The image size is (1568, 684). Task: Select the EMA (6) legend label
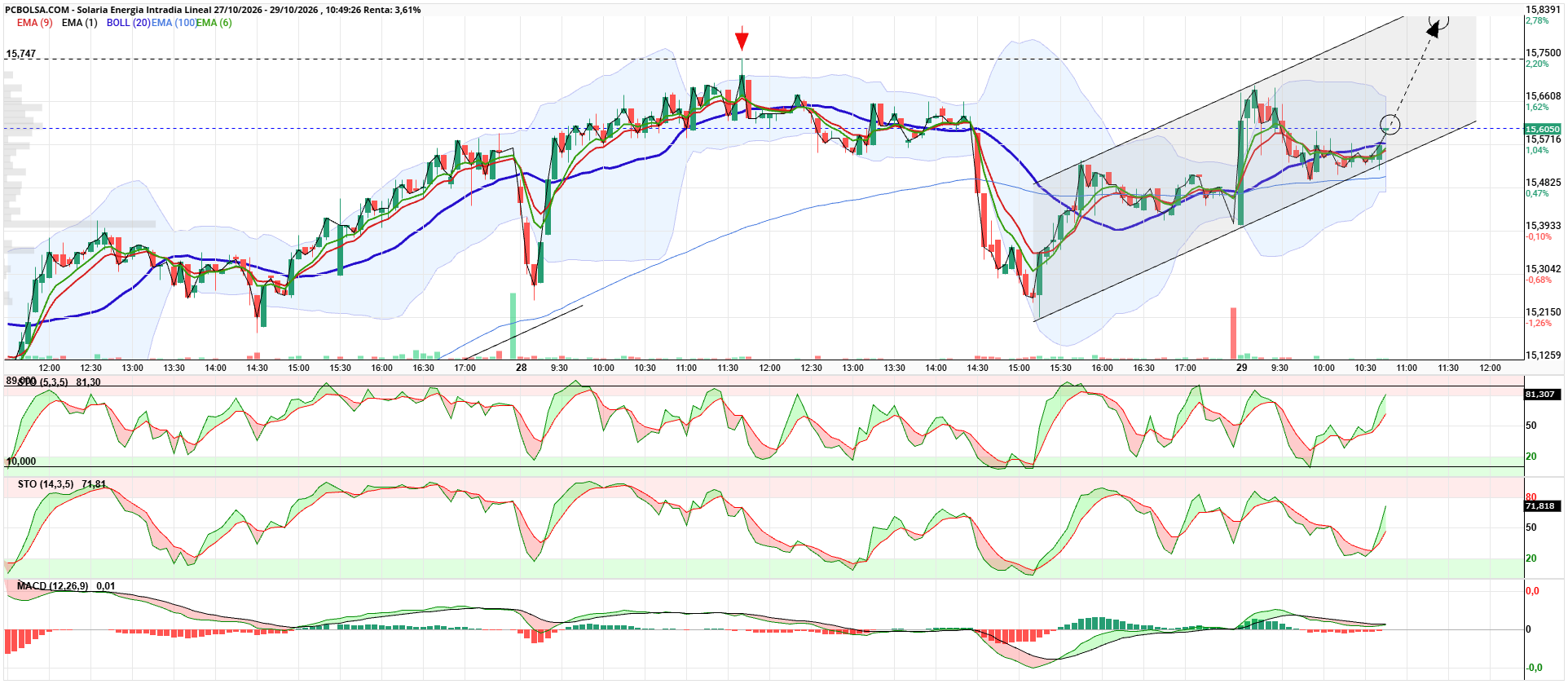coord(214,23)
